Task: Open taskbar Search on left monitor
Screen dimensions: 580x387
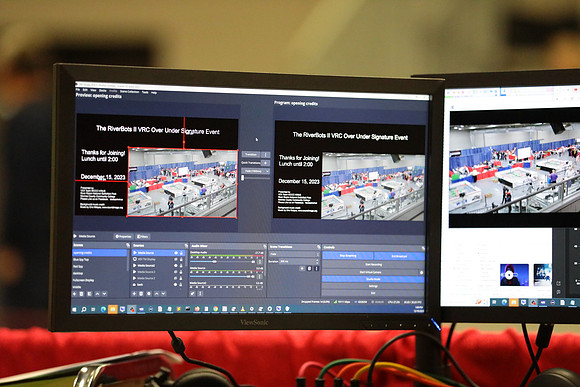Action: [x=84, y=309]
